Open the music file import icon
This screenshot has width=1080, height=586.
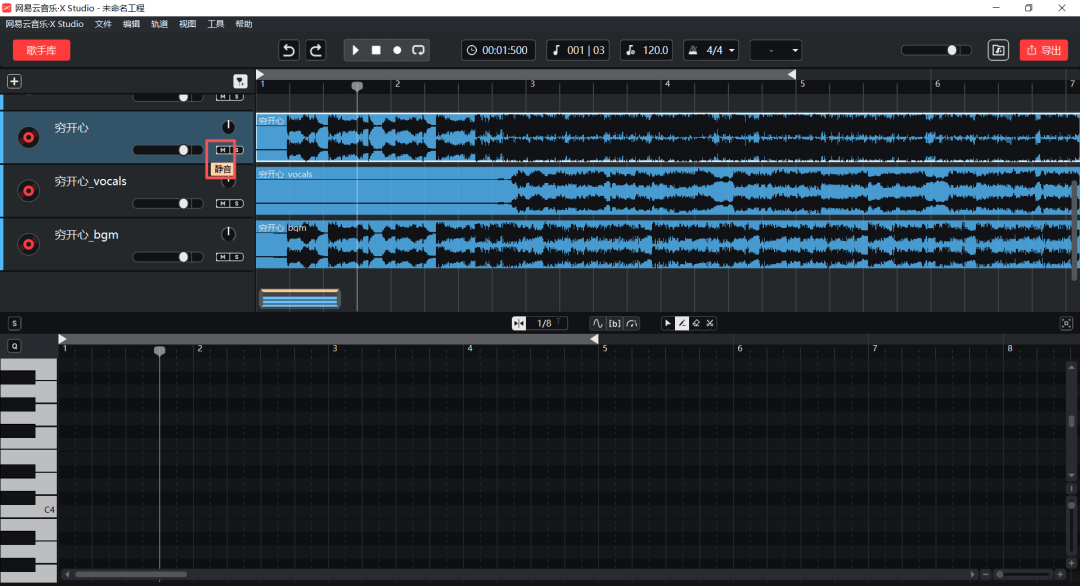pyautogui.click(x=997, y=50)
